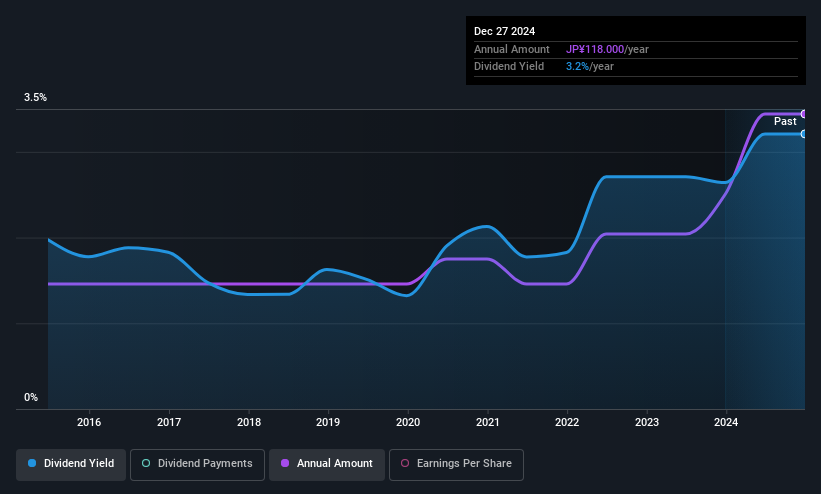Screen dimensions: 821x494
Task: Click the Dec 27 2024 tooltip date
Action: coord(504,31)
